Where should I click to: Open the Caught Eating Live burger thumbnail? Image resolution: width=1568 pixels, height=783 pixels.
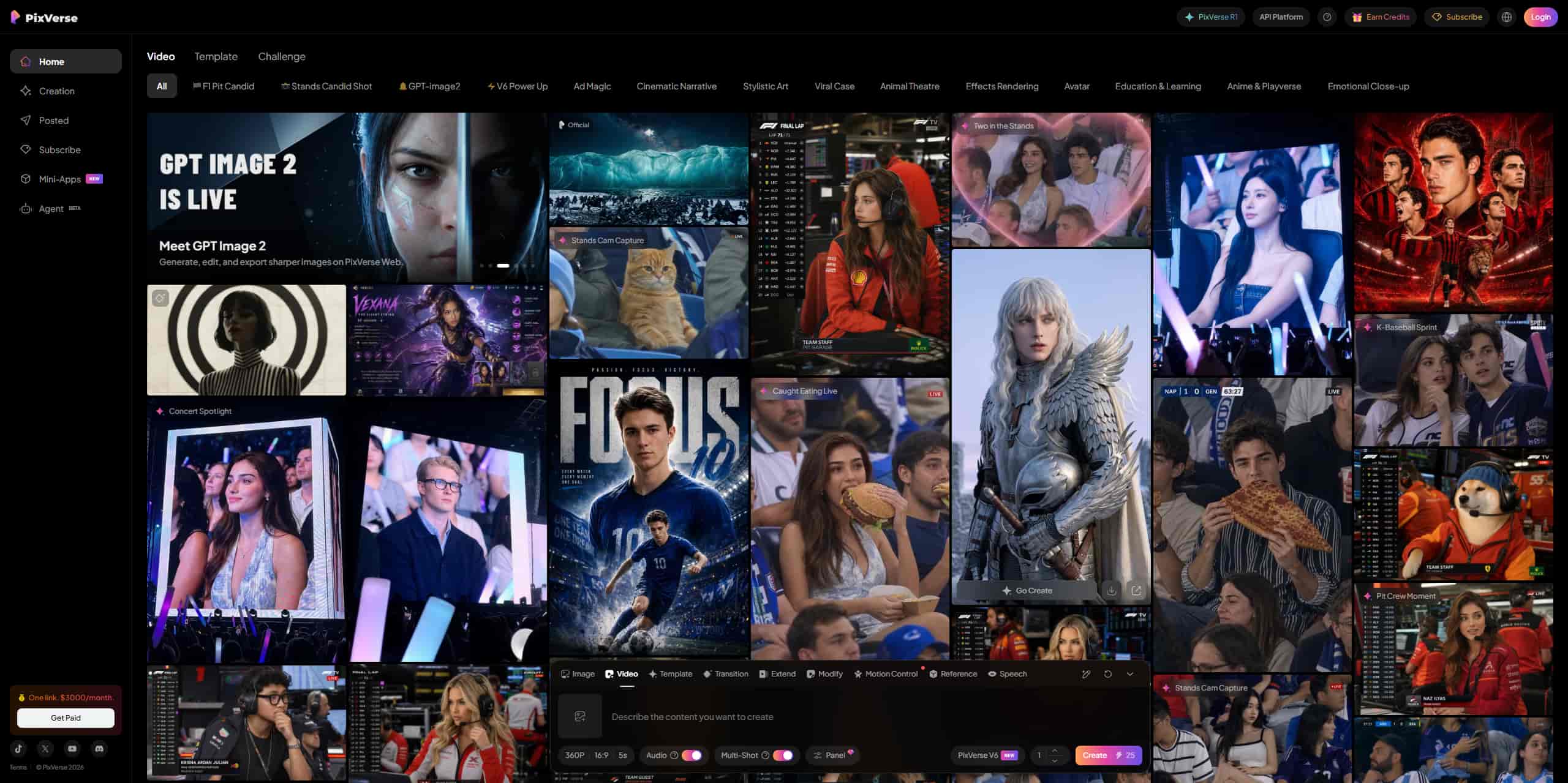point(850,518)
